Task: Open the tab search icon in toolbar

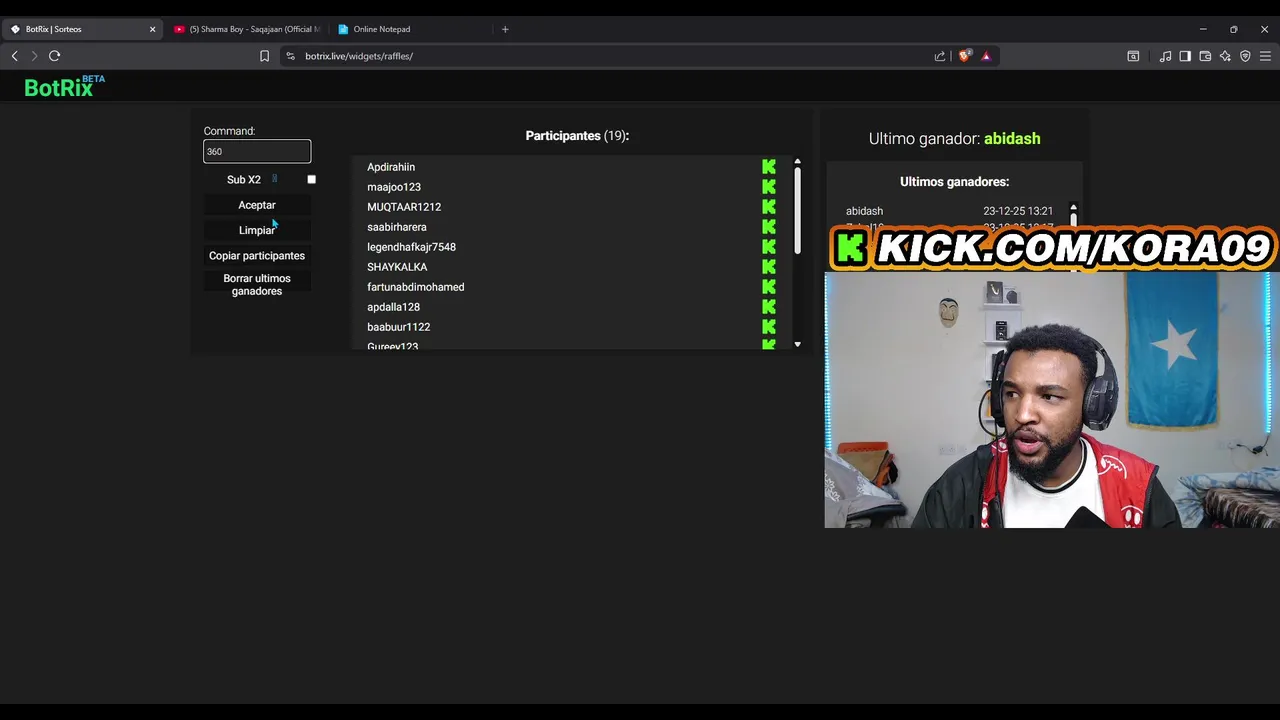Action: click(x=1133, y=56)
